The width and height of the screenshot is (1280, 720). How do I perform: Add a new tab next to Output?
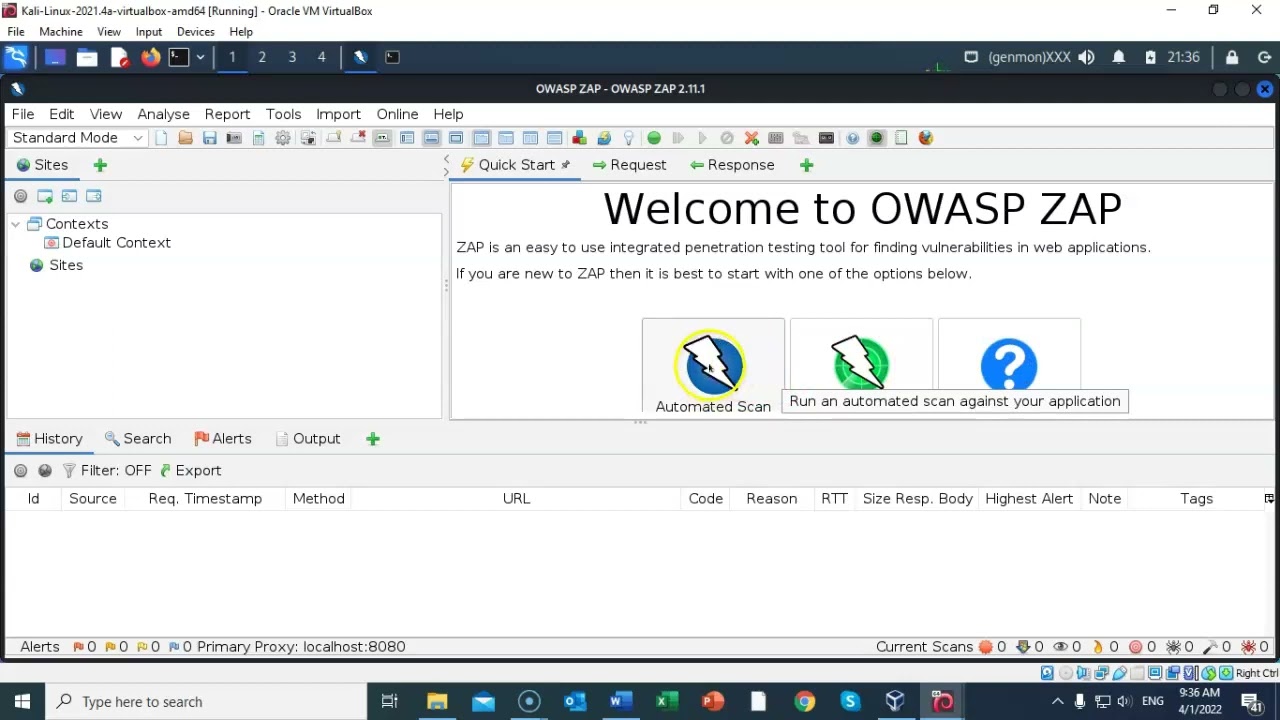(x=373, y=439)
